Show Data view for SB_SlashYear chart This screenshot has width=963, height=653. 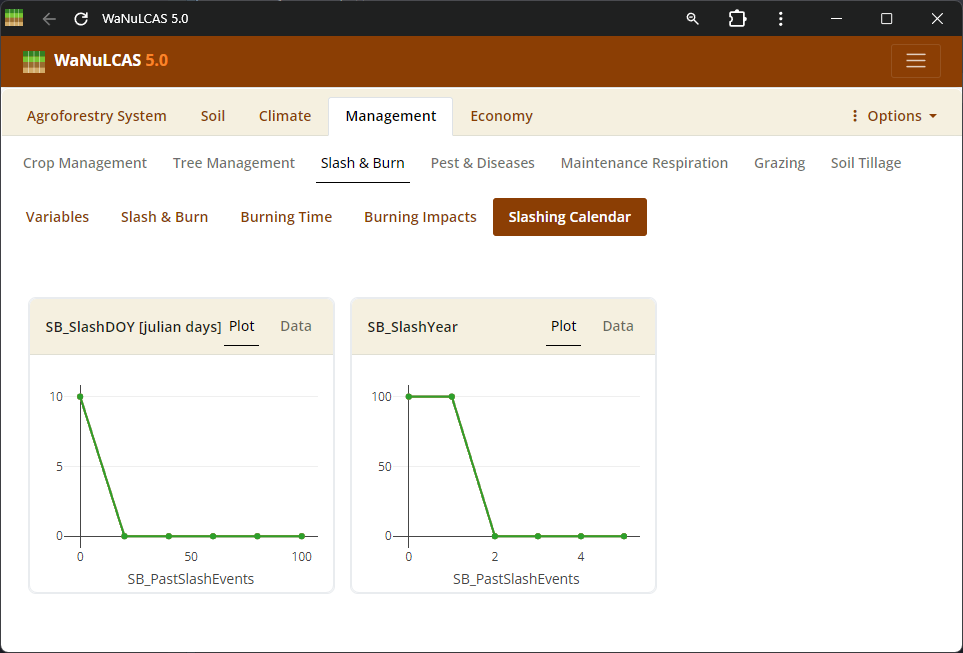pyautogui.click(x=618, y=326)
